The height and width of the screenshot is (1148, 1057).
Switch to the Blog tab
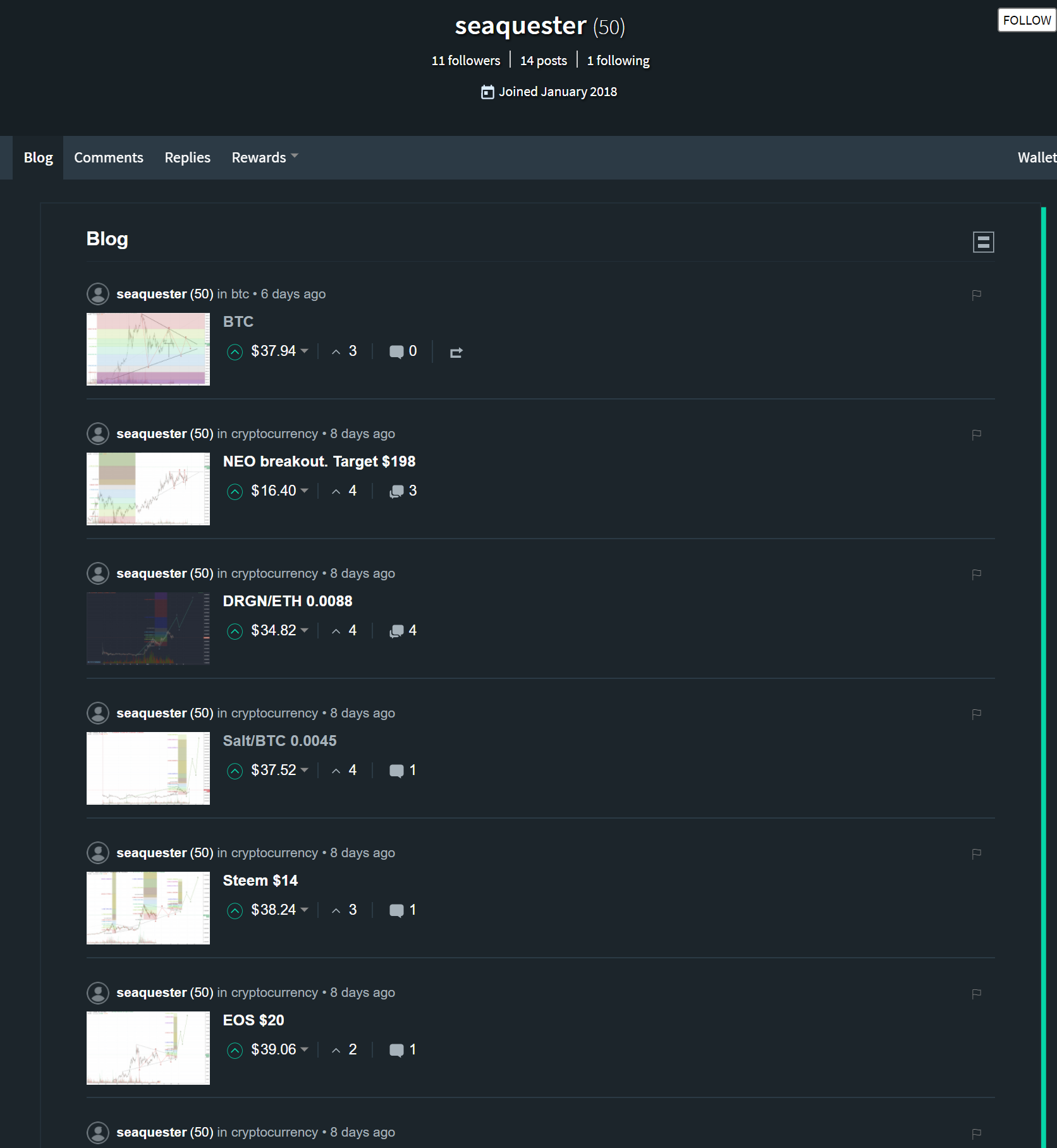tap(39, 157)
